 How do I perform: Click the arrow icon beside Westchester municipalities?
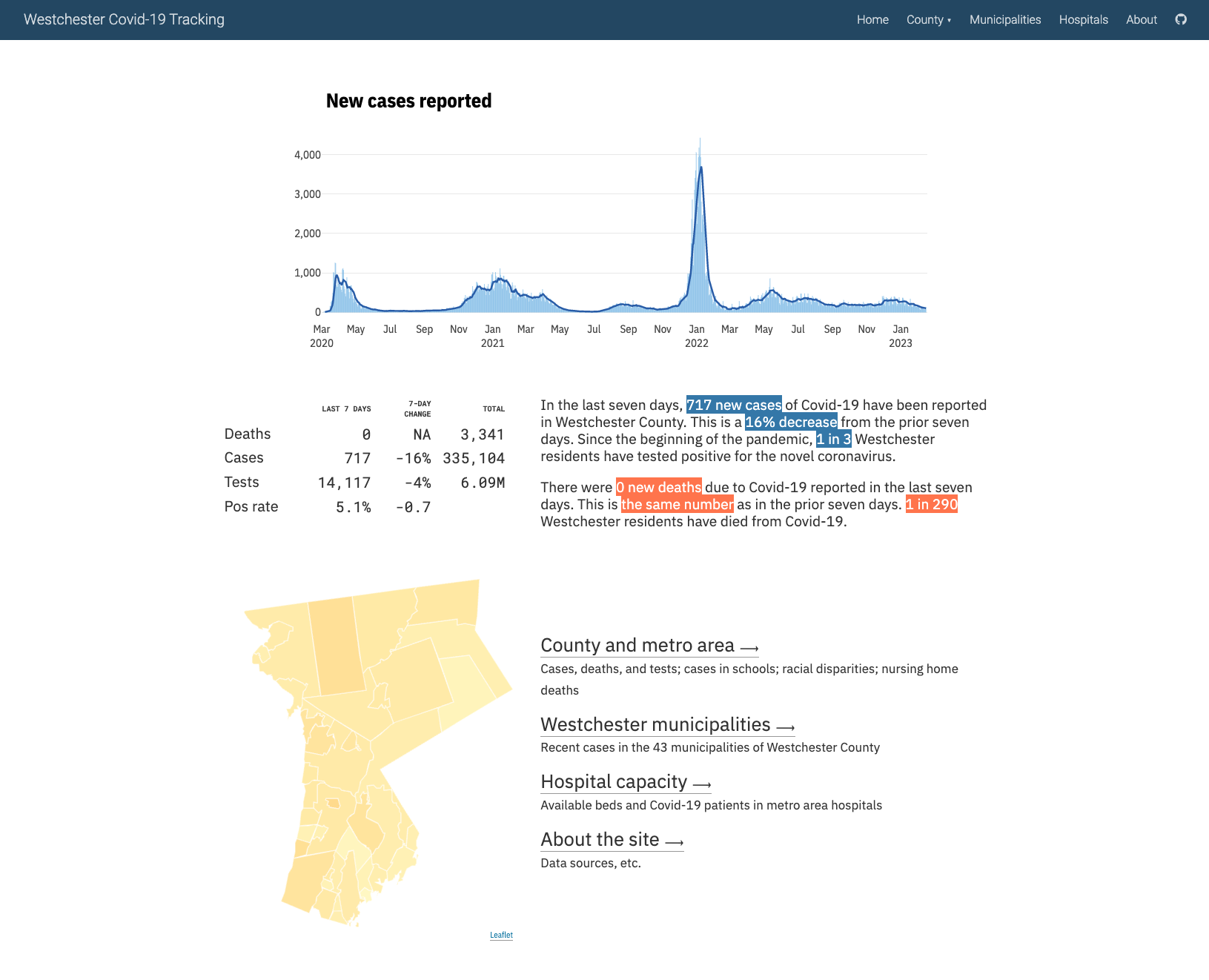point(786,725)
